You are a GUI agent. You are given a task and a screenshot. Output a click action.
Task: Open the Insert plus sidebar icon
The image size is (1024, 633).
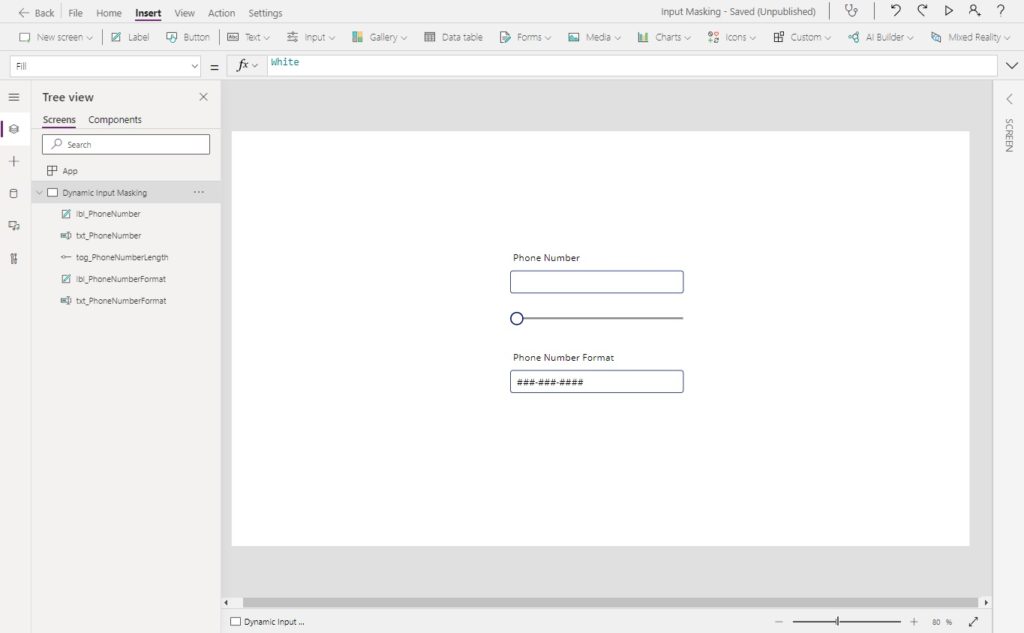14,161
